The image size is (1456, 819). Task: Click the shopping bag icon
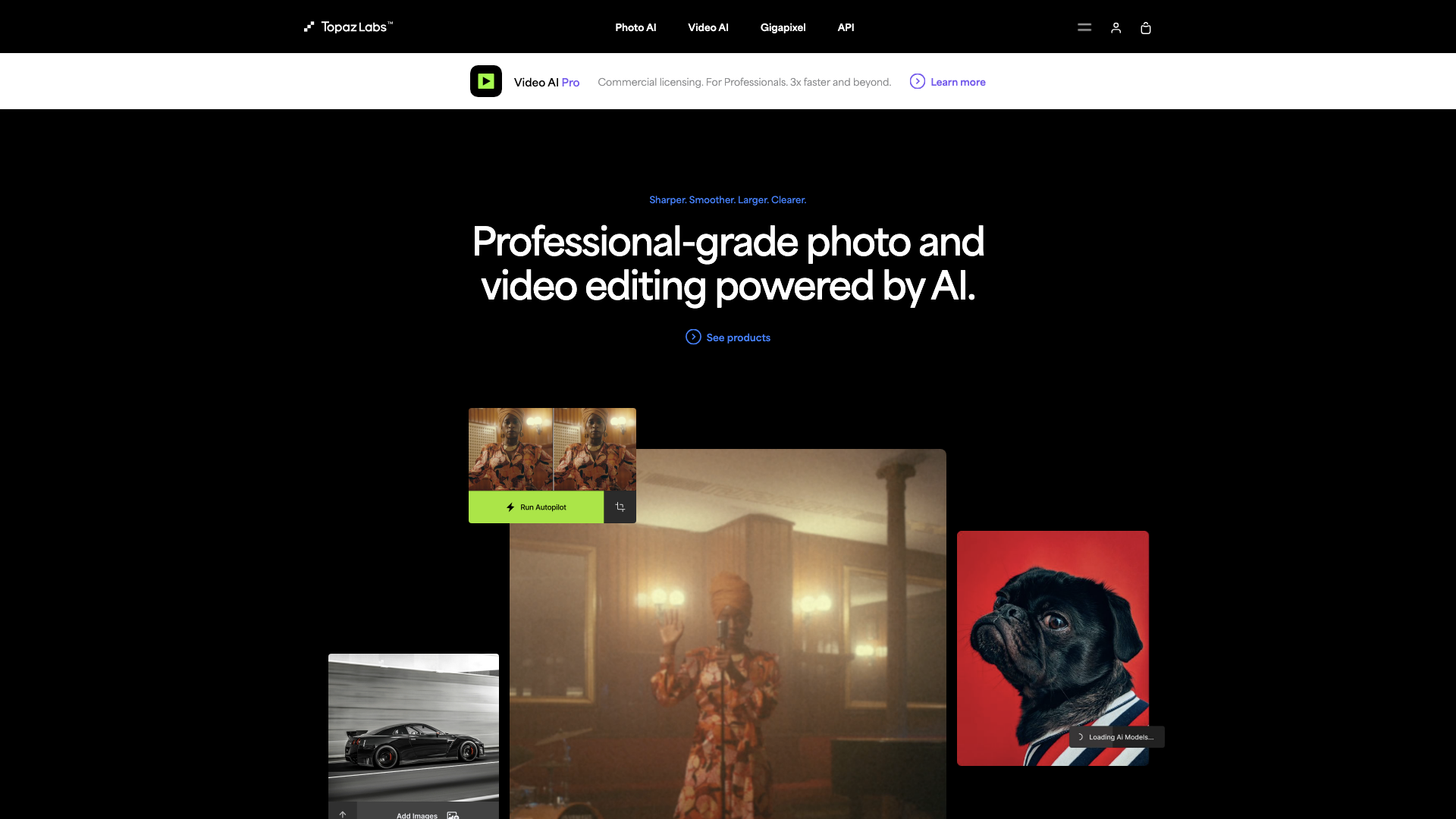point(1146,28)
